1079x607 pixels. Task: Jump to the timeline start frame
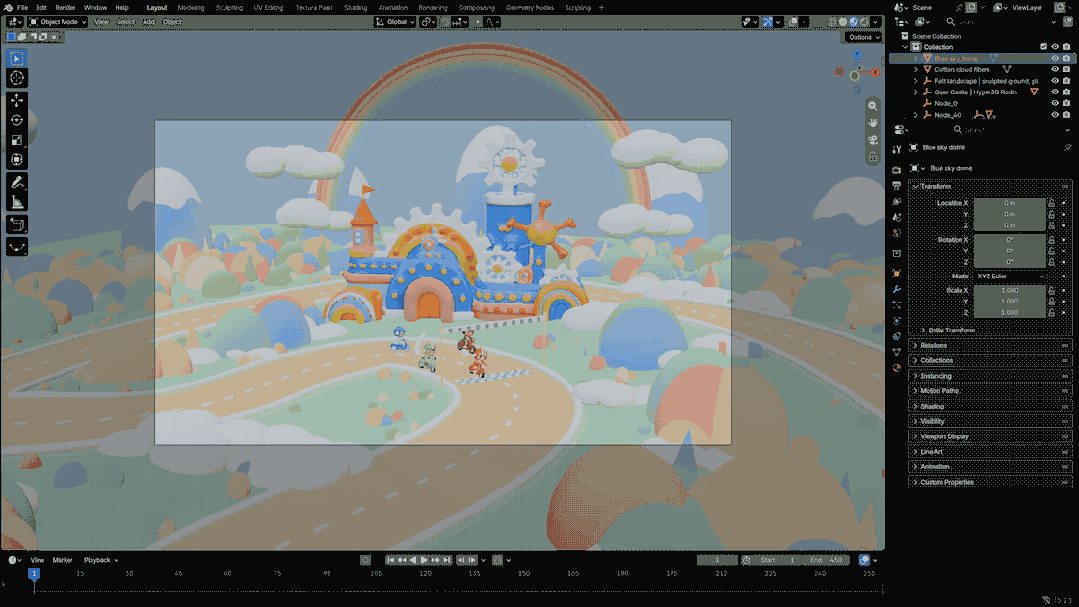(x=390, y=560)
